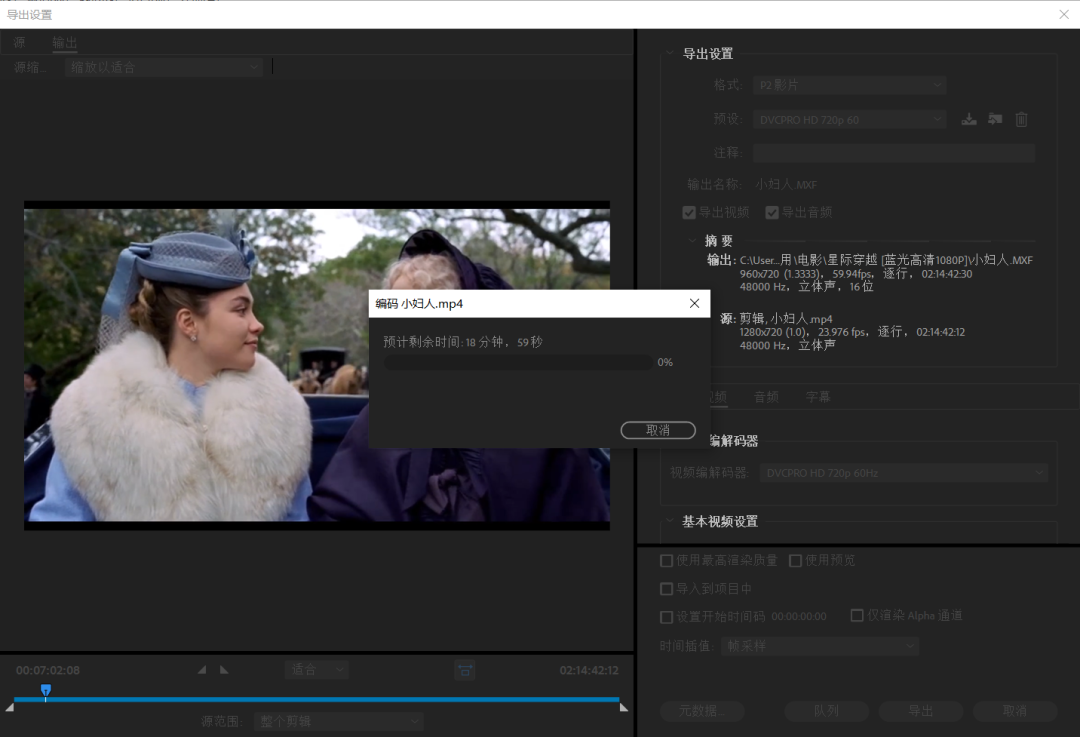This screenshot has width=1080, height=737.
Task: Collapse the 基本视频设置 section
Action: [669, 521]
